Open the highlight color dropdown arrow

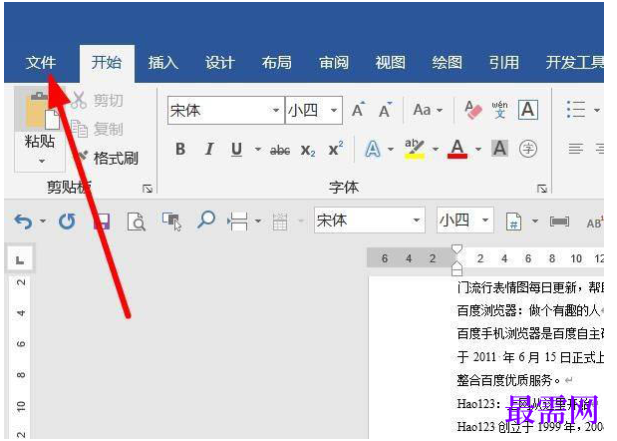coord(436,149)
